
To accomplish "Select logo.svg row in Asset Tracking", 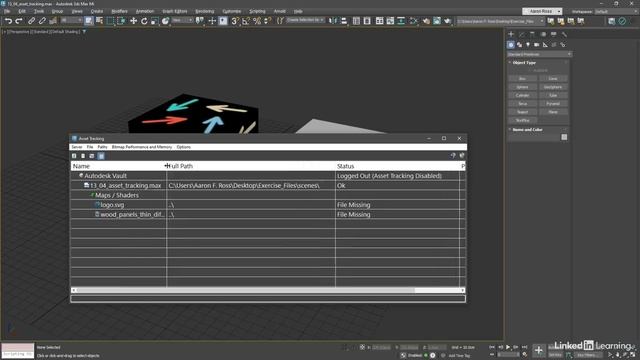I will coord(268,205).
